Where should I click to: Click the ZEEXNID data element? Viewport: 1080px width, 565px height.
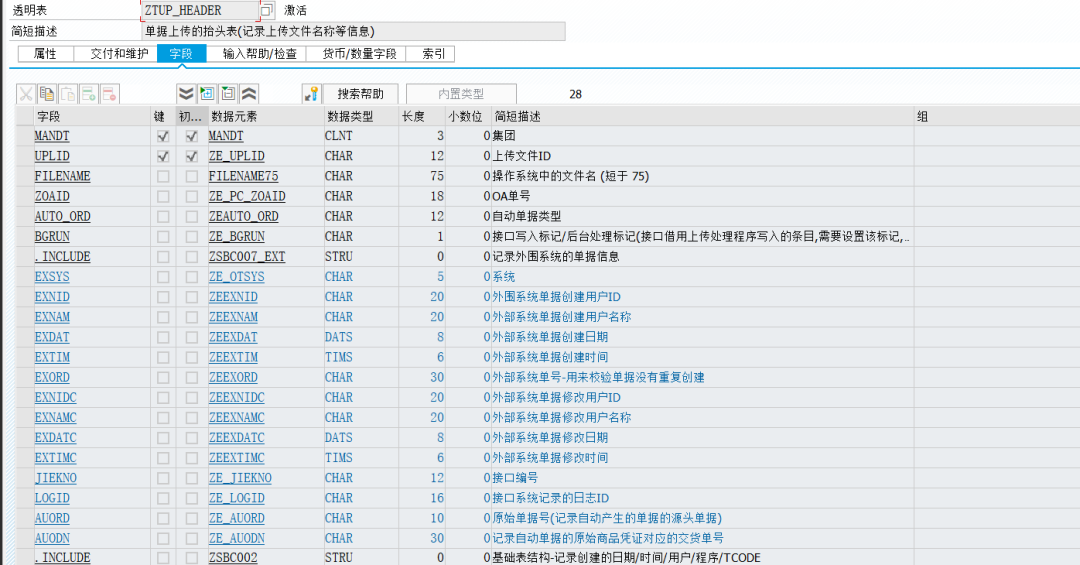[233, 297]
